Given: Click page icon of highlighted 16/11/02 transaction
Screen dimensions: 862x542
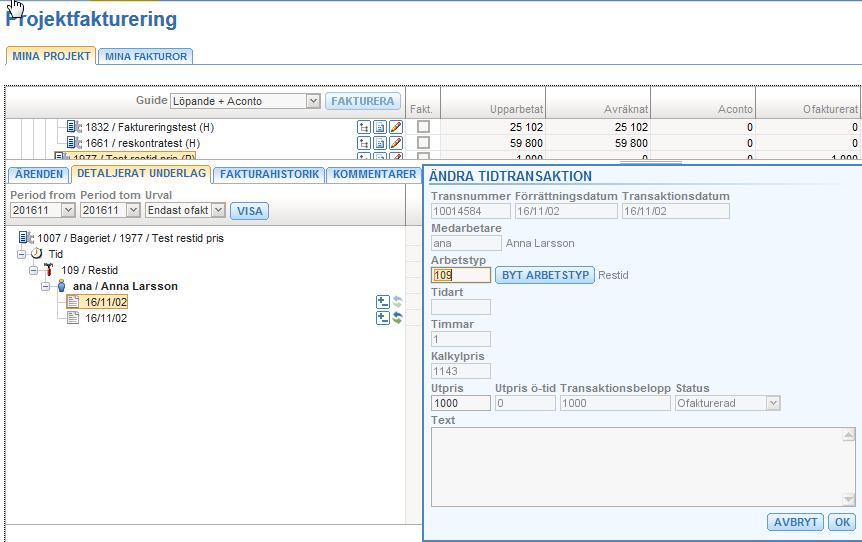Looking at the screenshot, I should point(73,301).
